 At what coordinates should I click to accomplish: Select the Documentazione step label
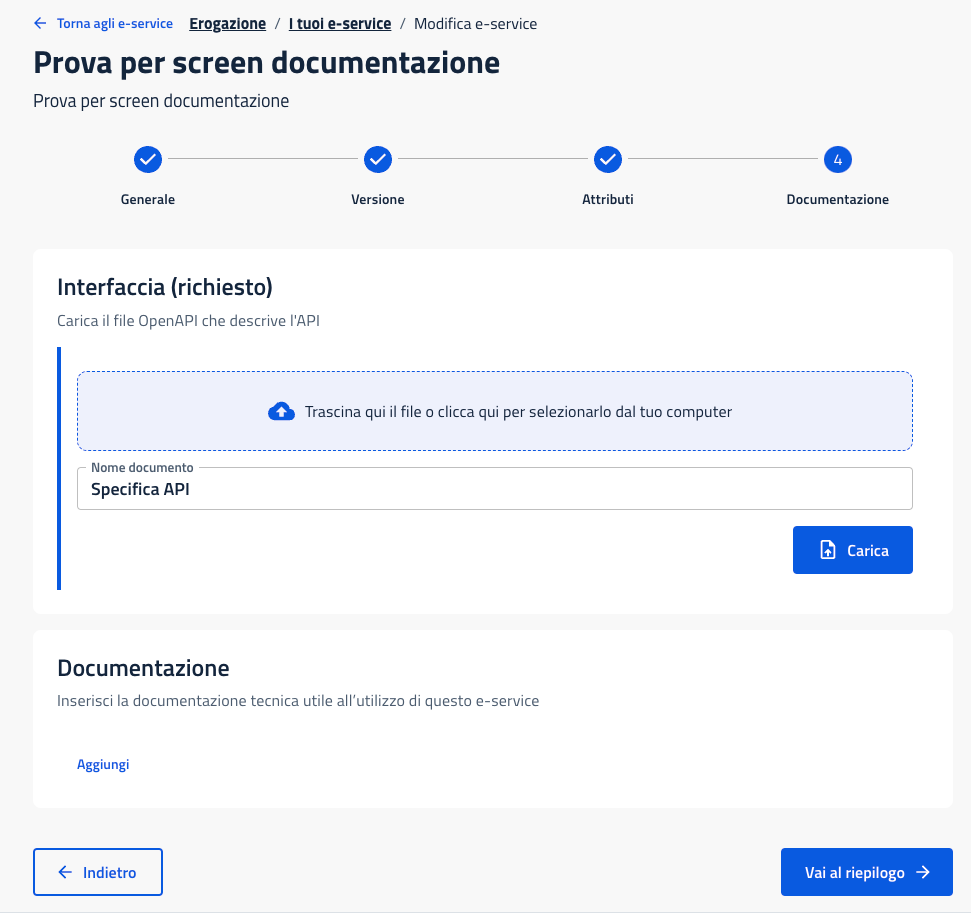pos(838,199)
